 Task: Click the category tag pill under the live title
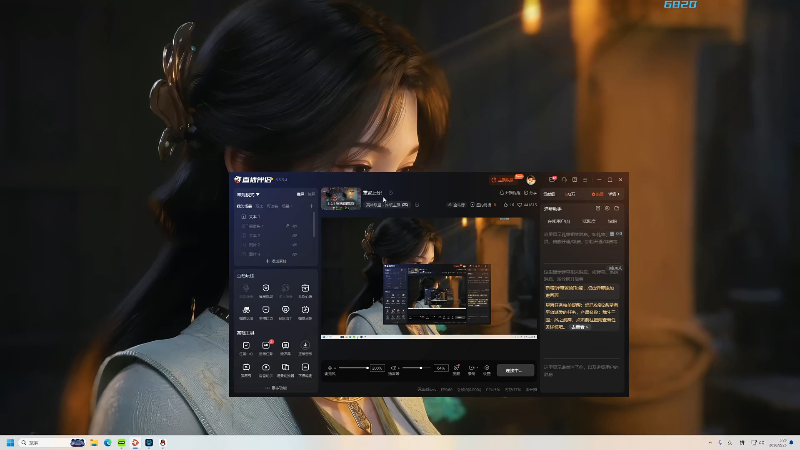pyautogui.click(x=387, y=205)
